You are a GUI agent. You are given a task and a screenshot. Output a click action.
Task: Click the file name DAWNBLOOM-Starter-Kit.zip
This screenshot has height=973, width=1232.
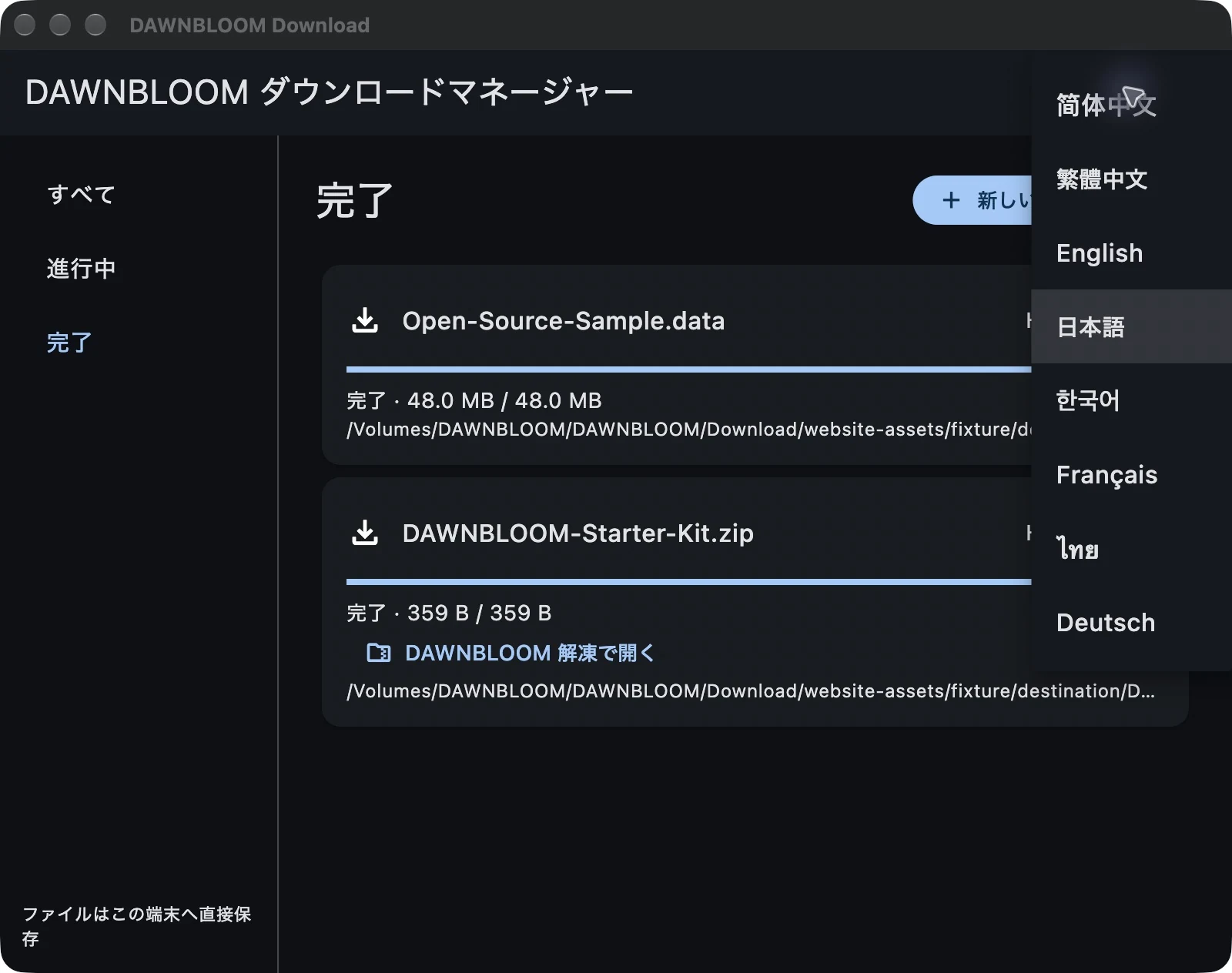[x=577, y=533]
